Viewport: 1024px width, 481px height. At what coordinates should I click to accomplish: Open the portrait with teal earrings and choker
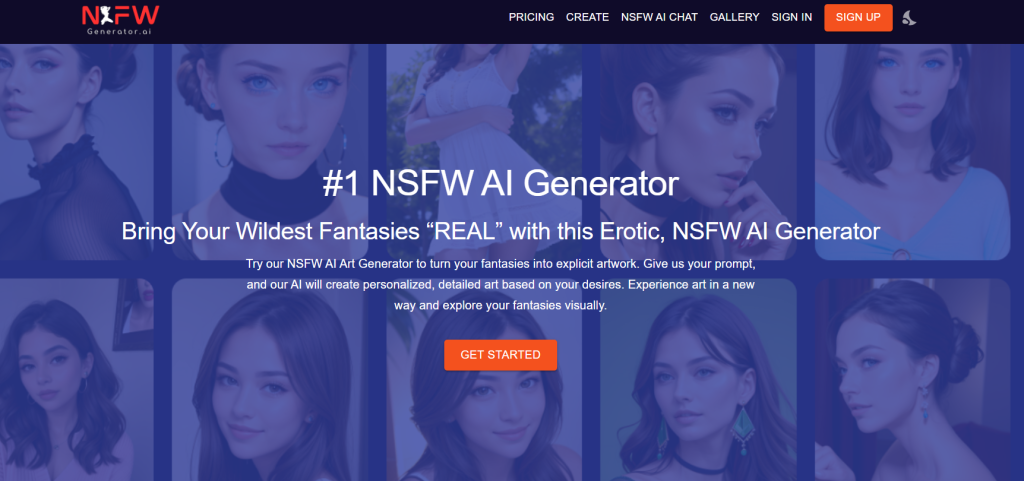click(698, 380)
